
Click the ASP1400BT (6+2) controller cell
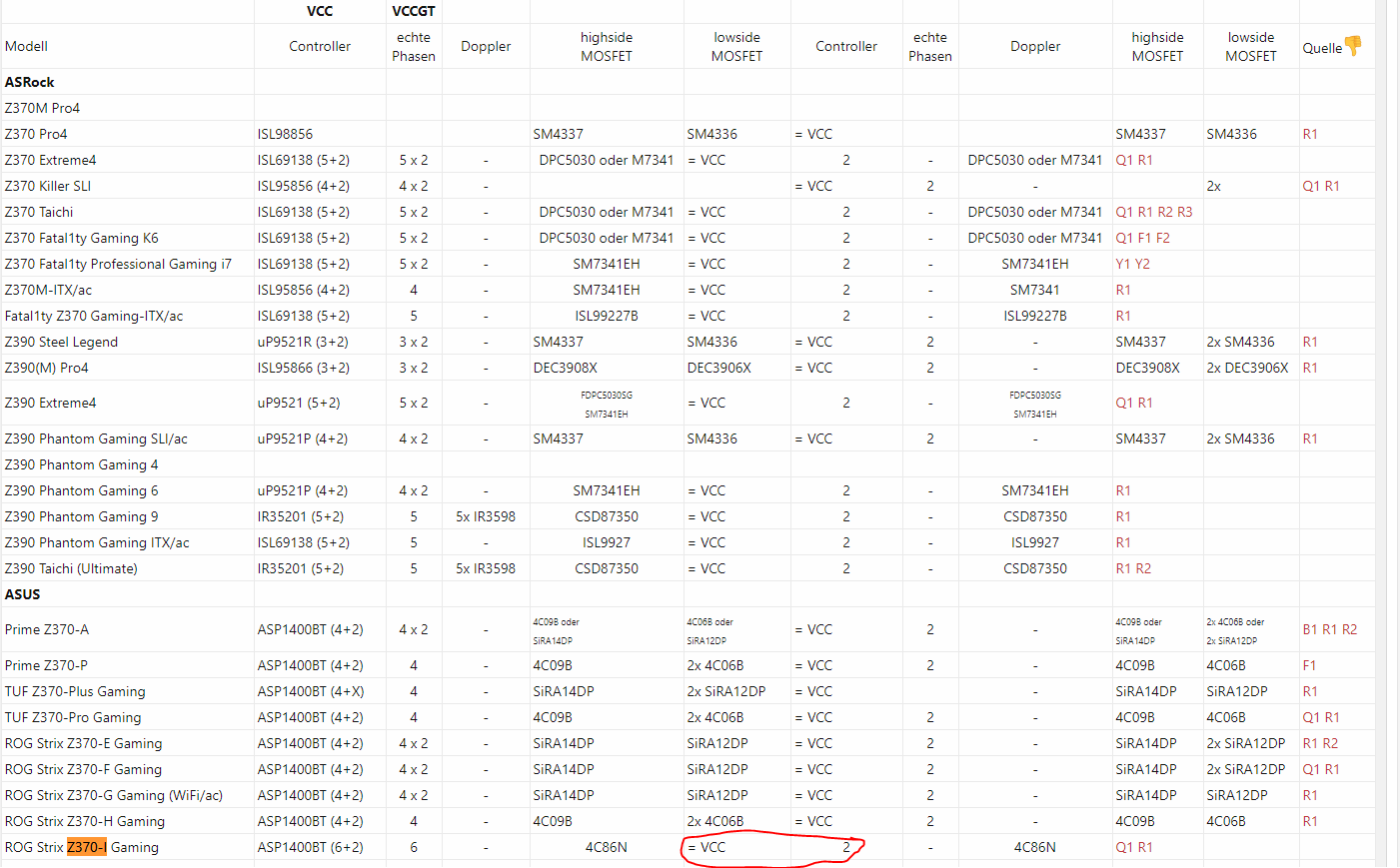click(x=320, y=847)
